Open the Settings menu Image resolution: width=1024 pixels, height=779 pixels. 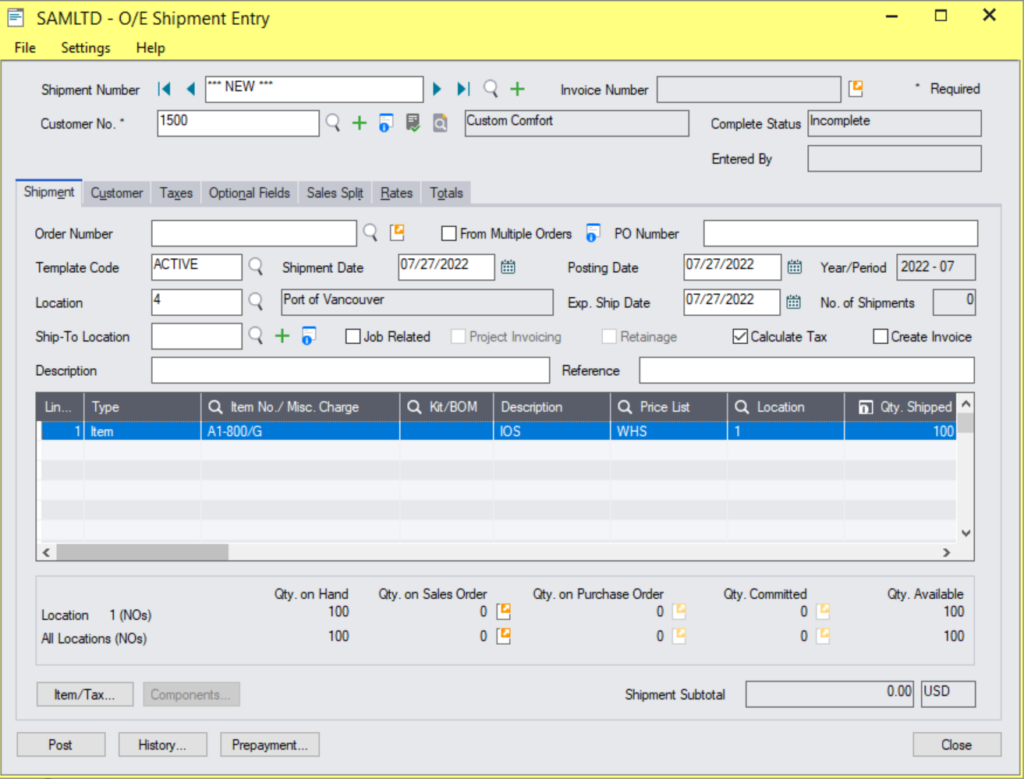[x=86, y=48]
